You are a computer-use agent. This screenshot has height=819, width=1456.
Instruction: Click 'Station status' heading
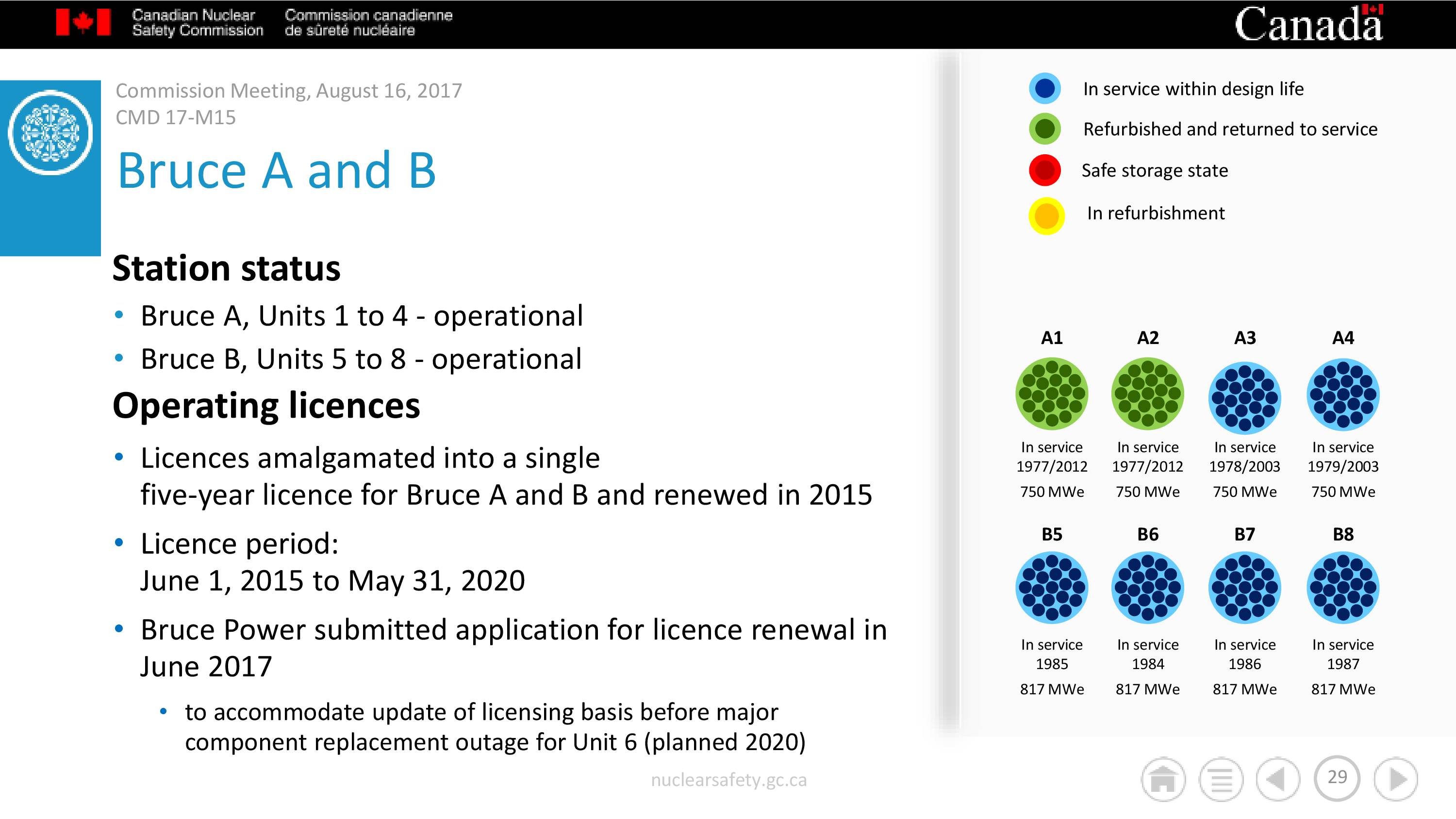pyautogui.click(x=227, y=268)
